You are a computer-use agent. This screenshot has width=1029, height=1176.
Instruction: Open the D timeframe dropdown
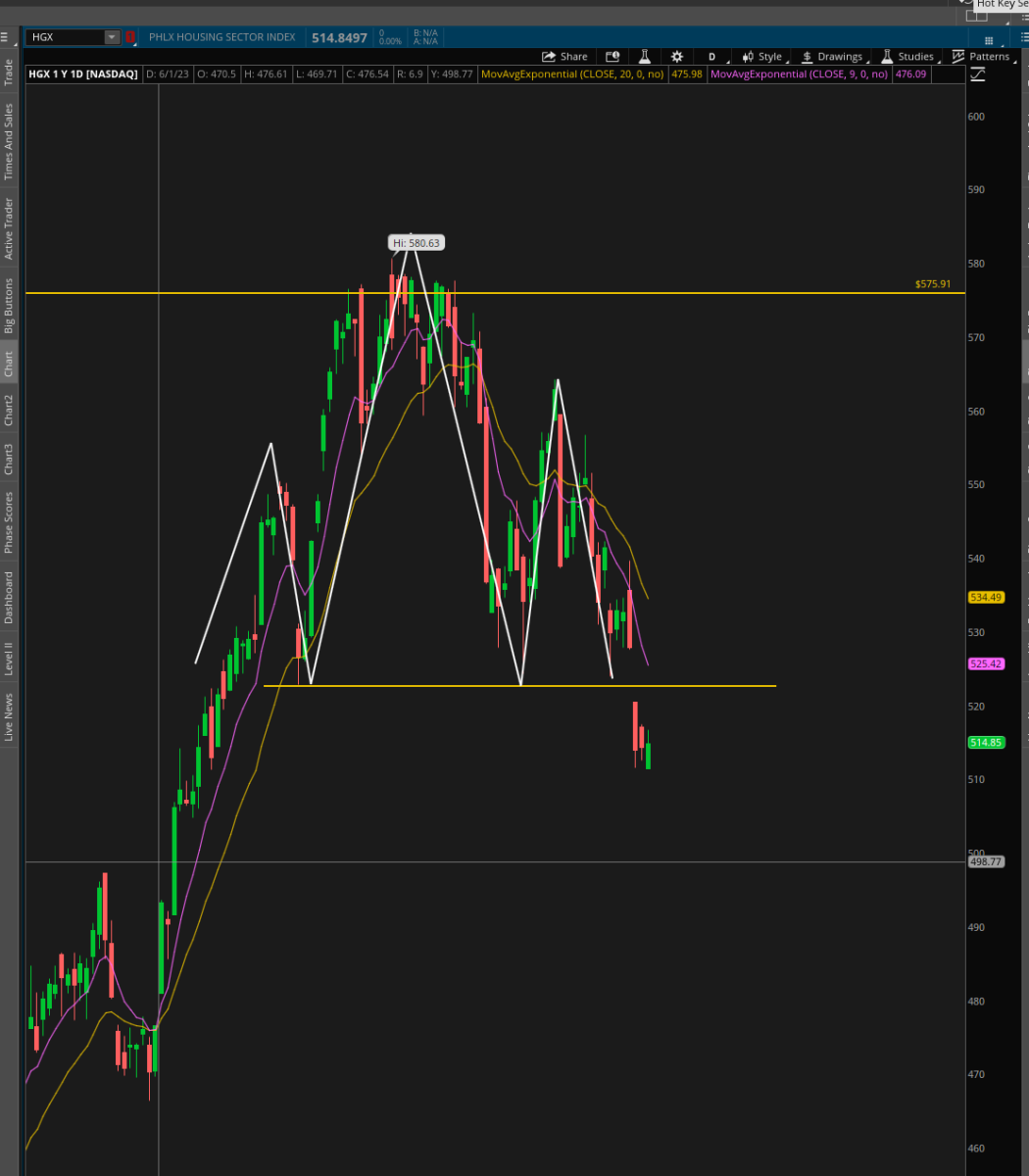click(x=714, y=57)
